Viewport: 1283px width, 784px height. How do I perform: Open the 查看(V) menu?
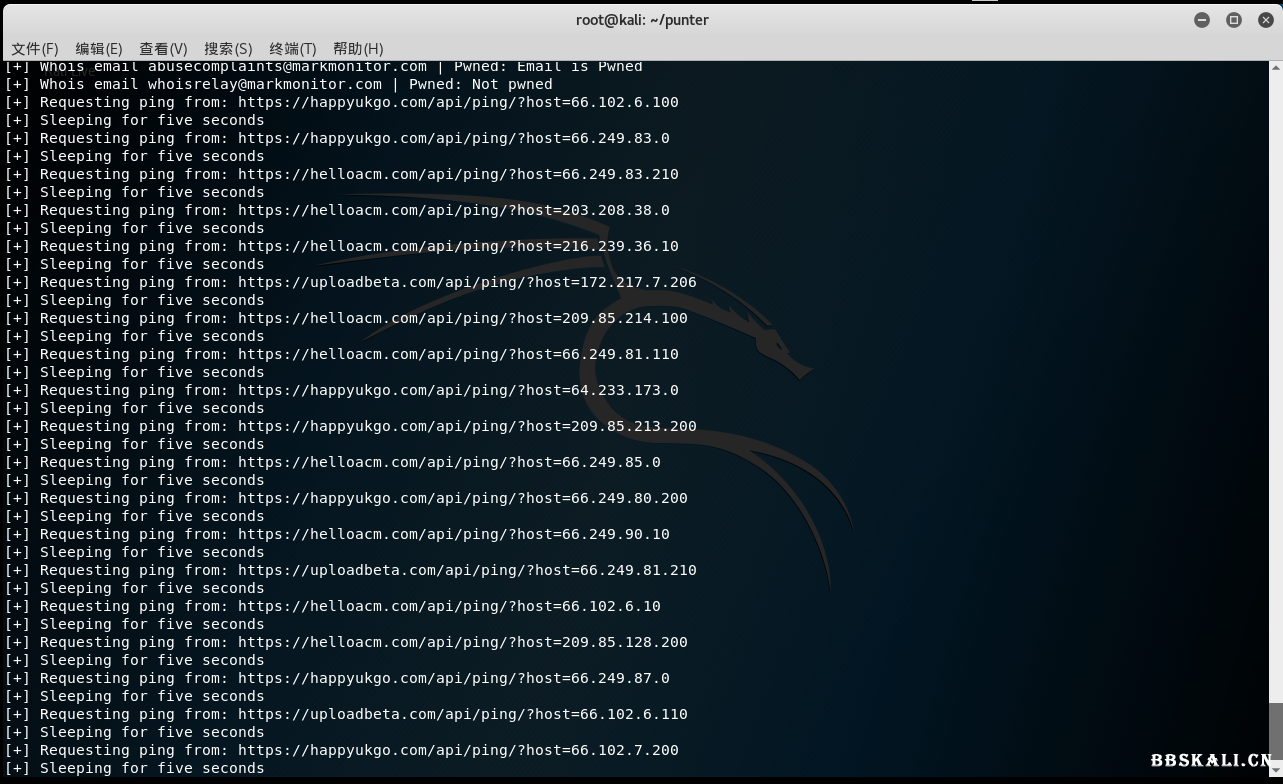[163, 48]
